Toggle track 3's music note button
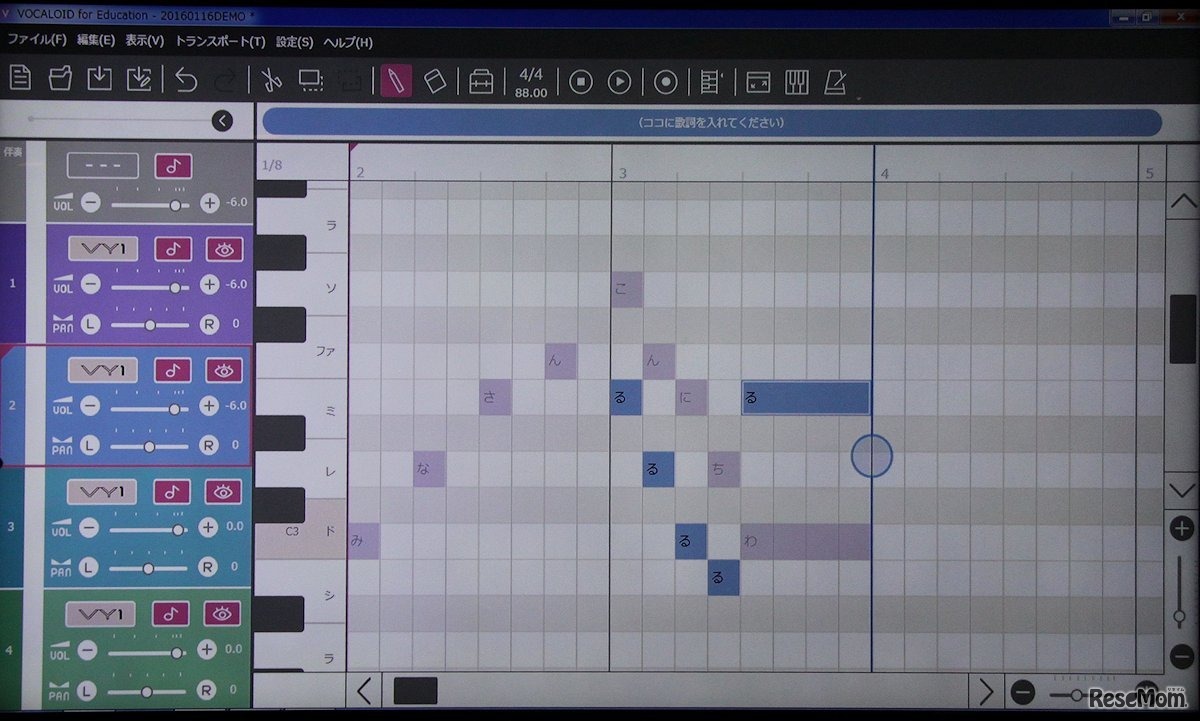Viewport: 1200px width, 721px height. tap(173, 491)
